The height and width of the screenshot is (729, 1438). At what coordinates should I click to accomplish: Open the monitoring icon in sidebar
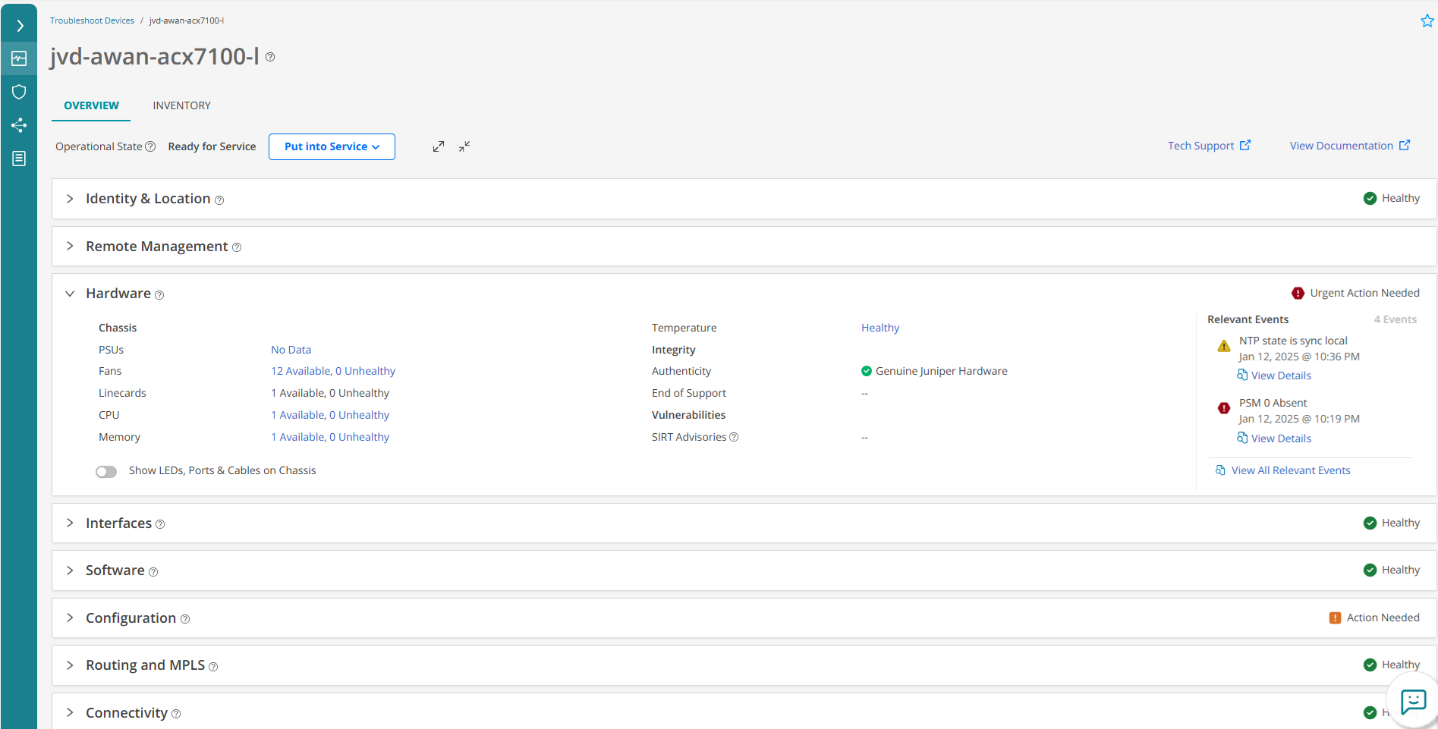(x=19, y=58)
